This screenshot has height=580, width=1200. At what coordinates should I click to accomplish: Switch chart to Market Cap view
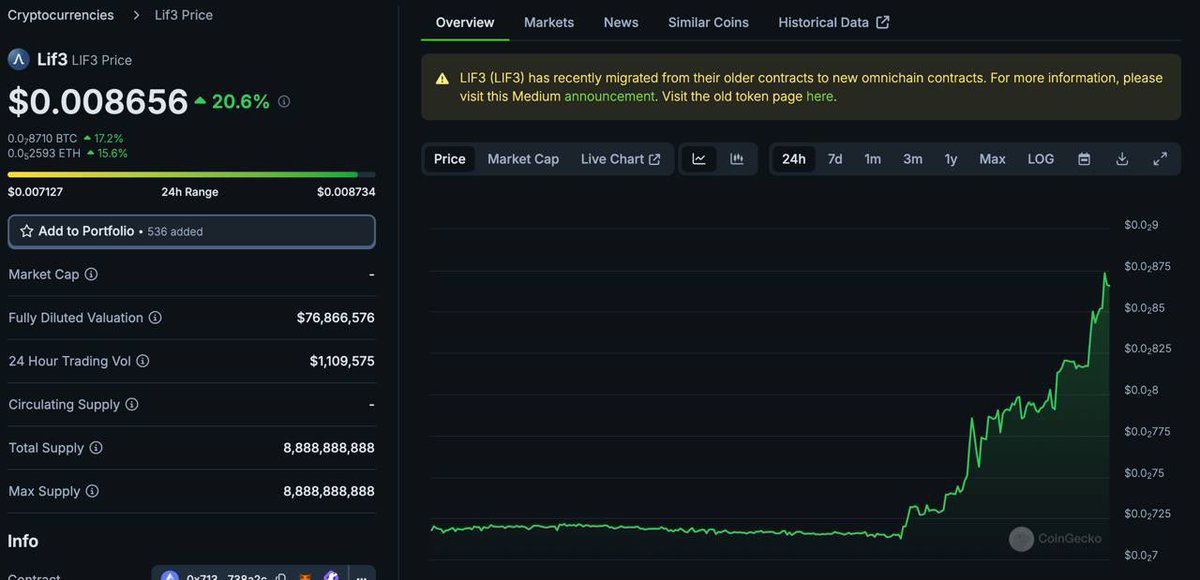tap(523, 159)
